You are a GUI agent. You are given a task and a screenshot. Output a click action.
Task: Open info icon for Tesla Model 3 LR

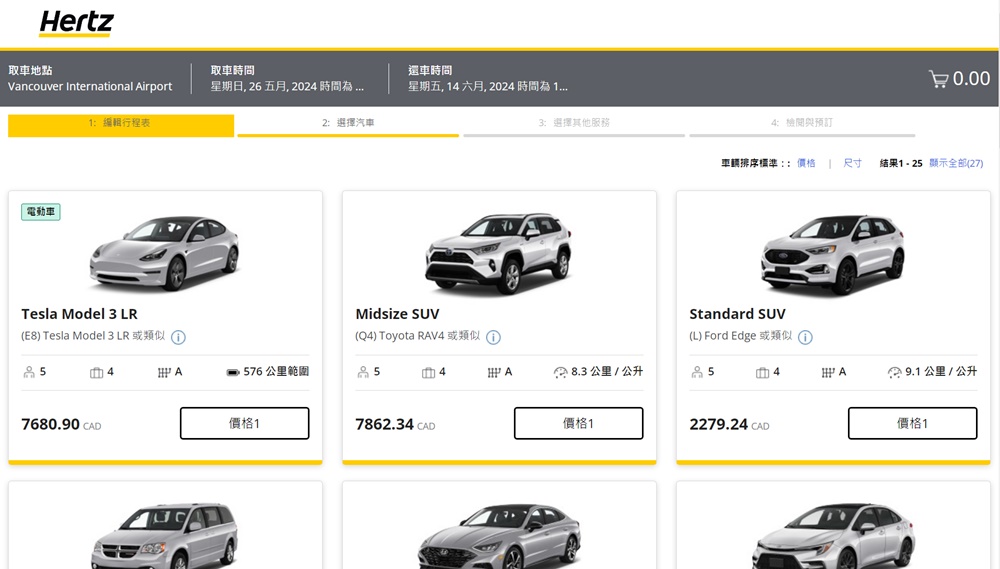click(x=179, y=337)
